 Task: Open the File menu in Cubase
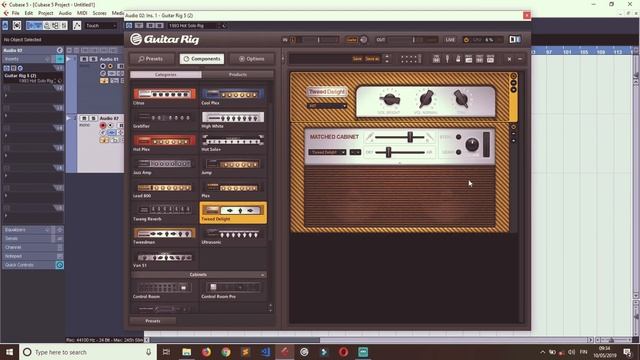[x=16, y=13]
